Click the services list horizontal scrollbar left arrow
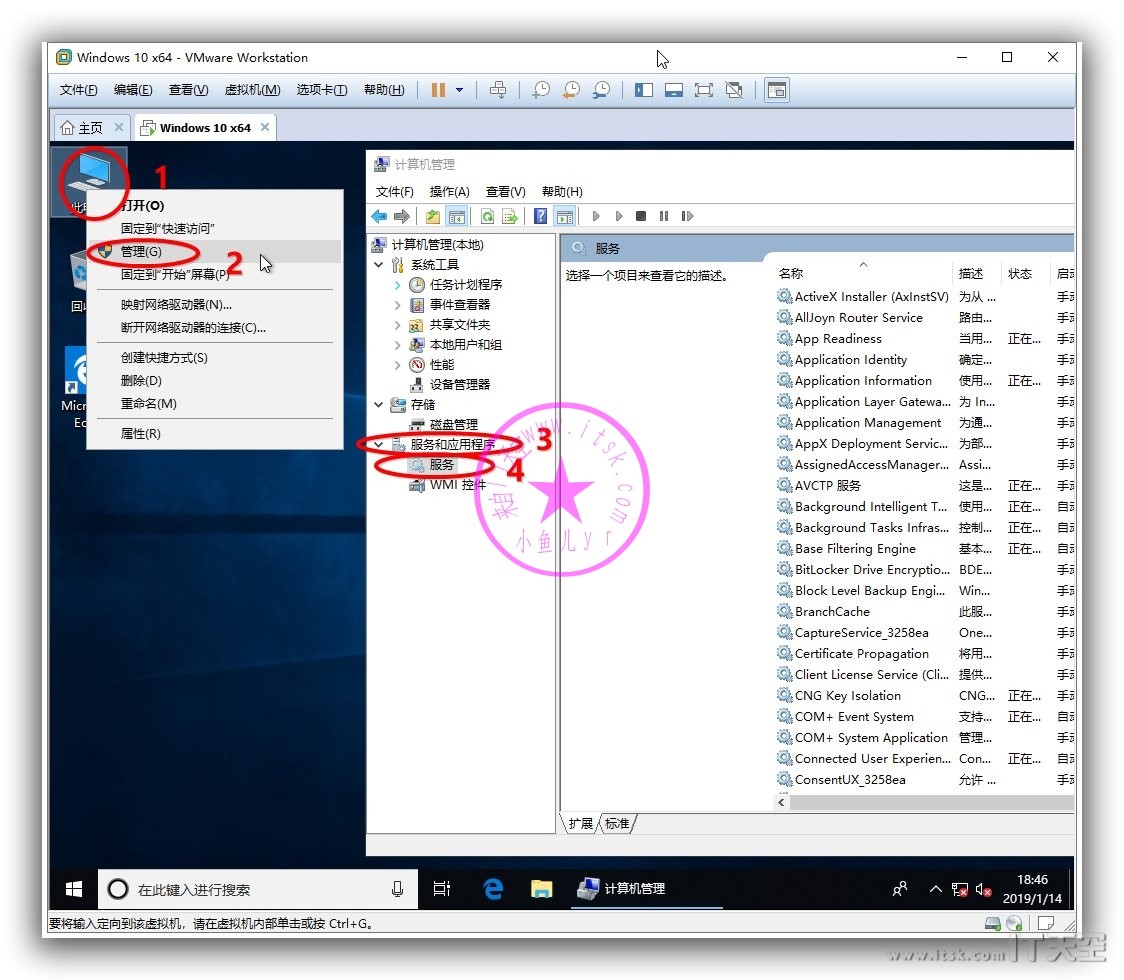This screenshot has width=1124, height=980. (782, 803)
